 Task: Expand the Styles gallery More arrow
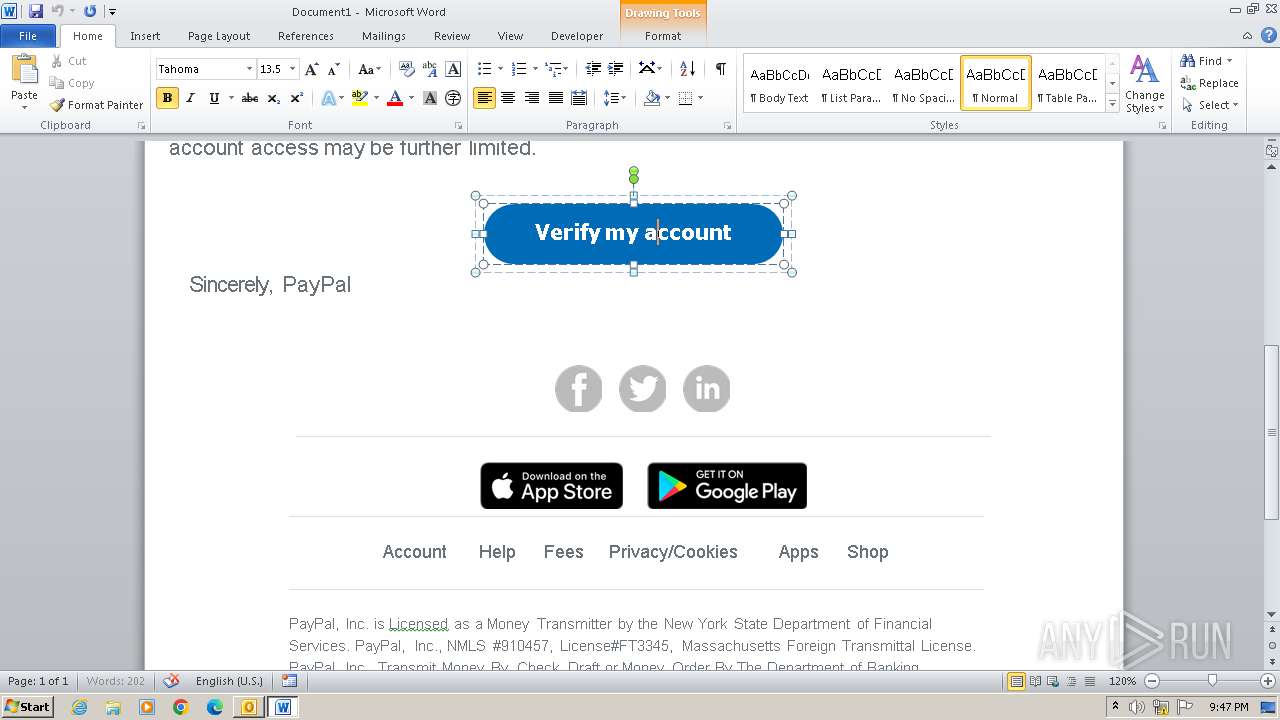pos(1112,102)
